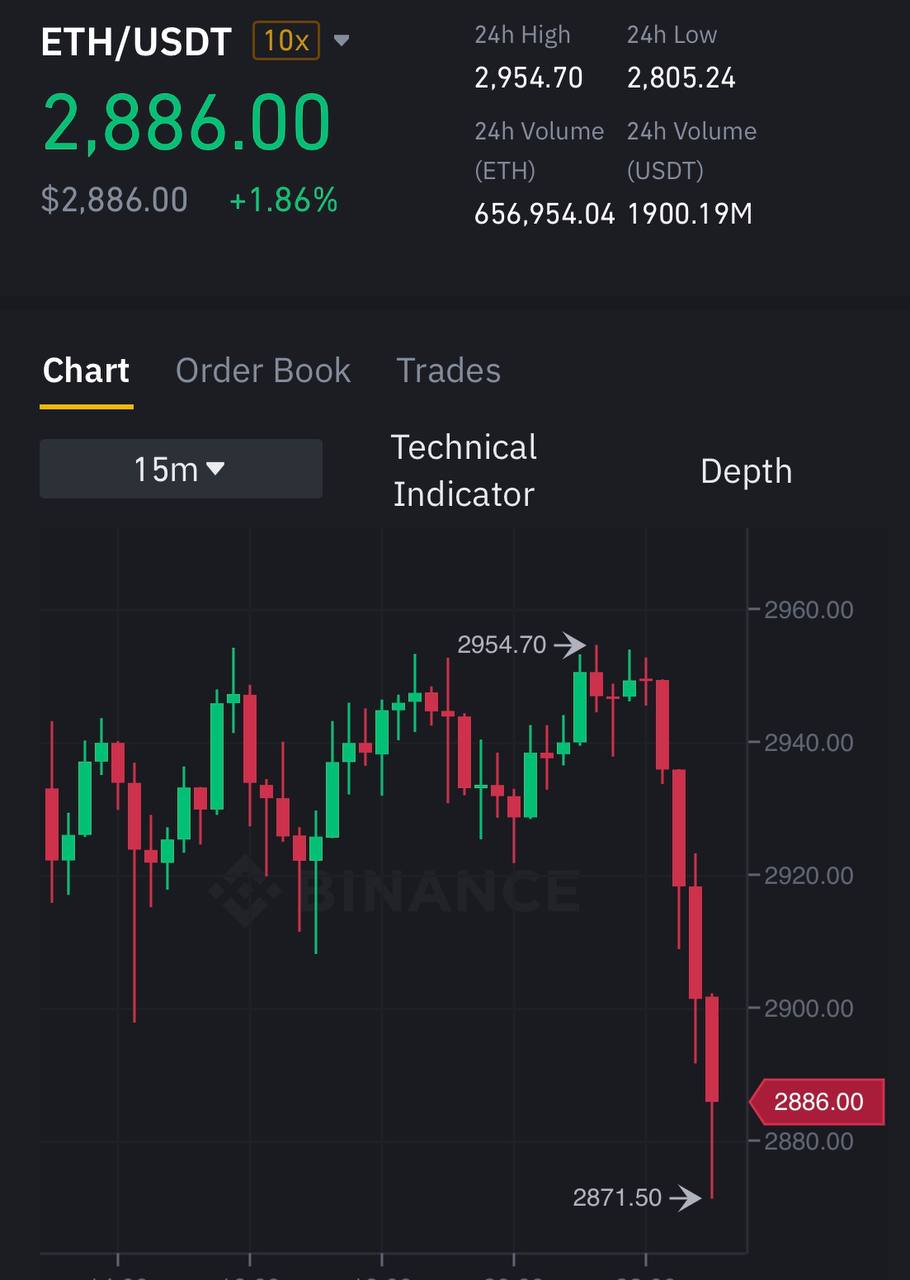This screenshot has height=1280, width=910.
Task: Open Technical Indicator settings
Action: coord(464,470)
